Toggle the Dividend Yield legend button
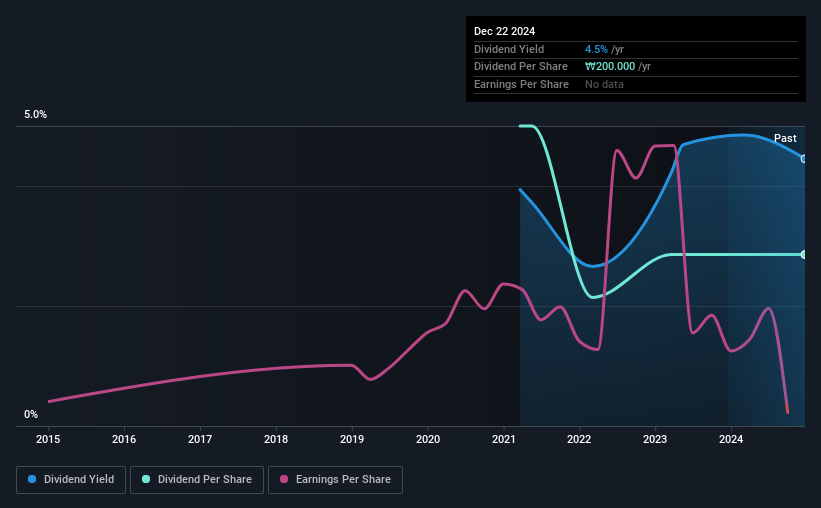Screen dimensions: 821x508 pyautogui.click(x=71, y=480)
